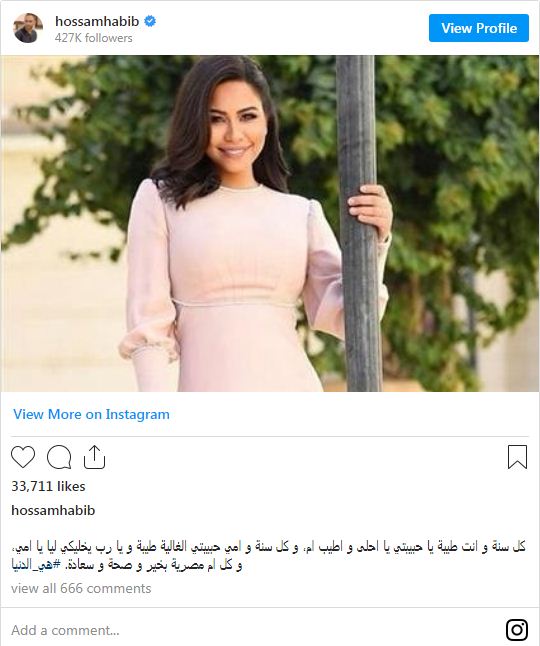This screenshot has width=540, height=646.
Task: Share the post using the share arrow icon
Action: 94,457
